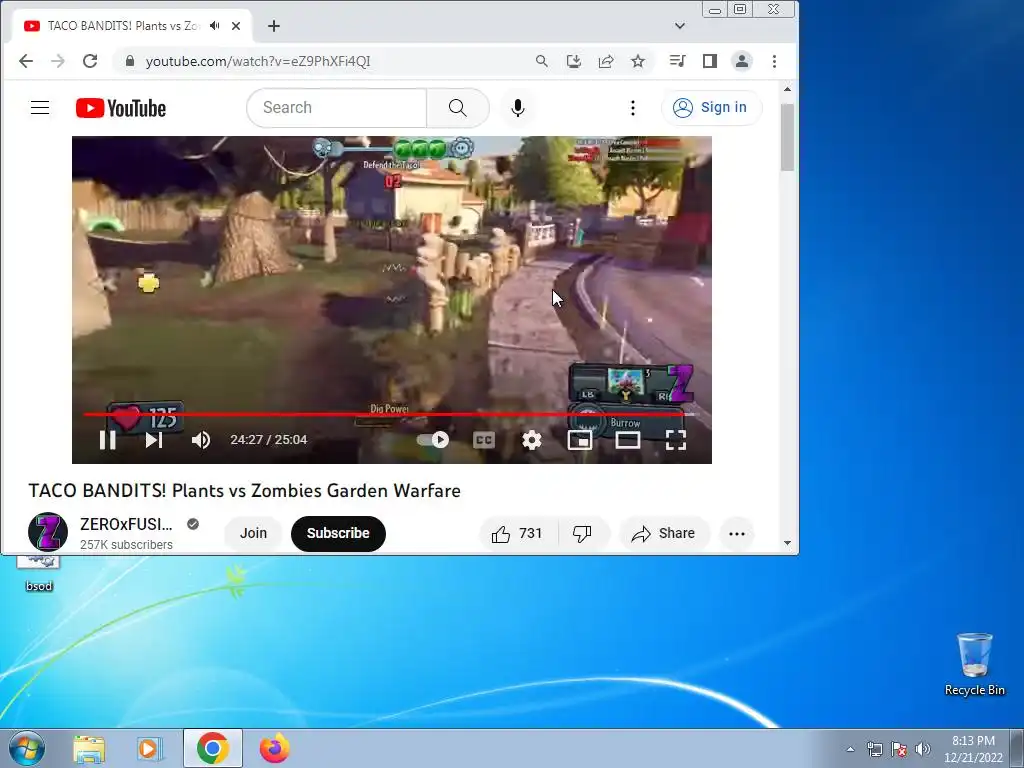
Task: Search with your voice microphone
Action: coord(518,108)
